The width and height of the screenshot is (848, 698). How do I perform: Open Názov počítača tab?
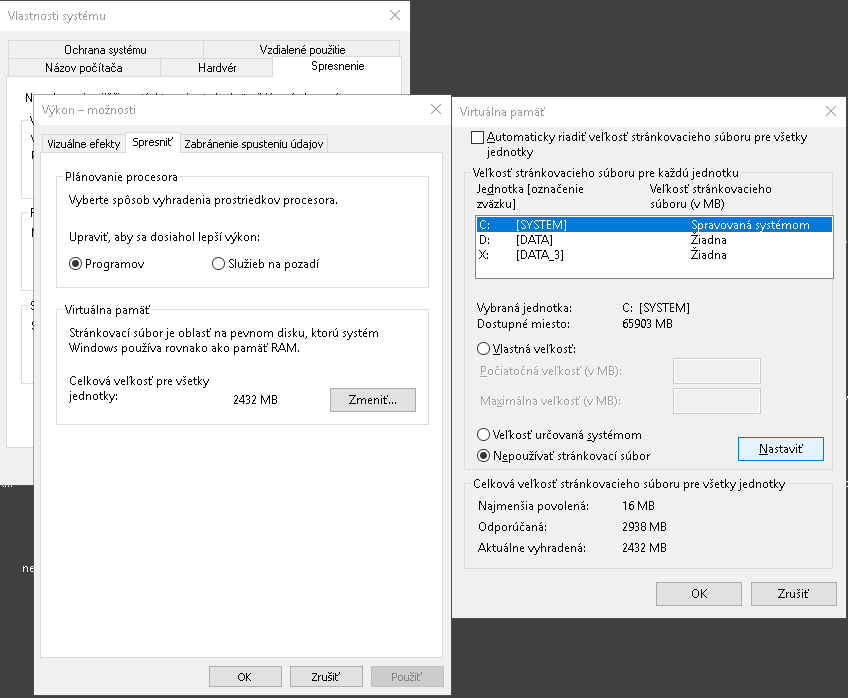[x=84, y=68]
